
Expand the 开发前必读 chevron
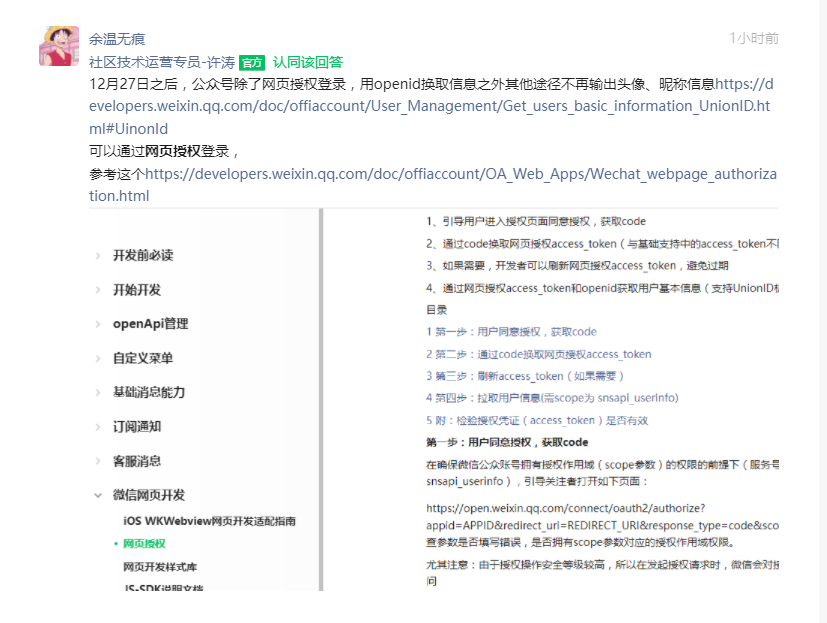coord(98,256)
